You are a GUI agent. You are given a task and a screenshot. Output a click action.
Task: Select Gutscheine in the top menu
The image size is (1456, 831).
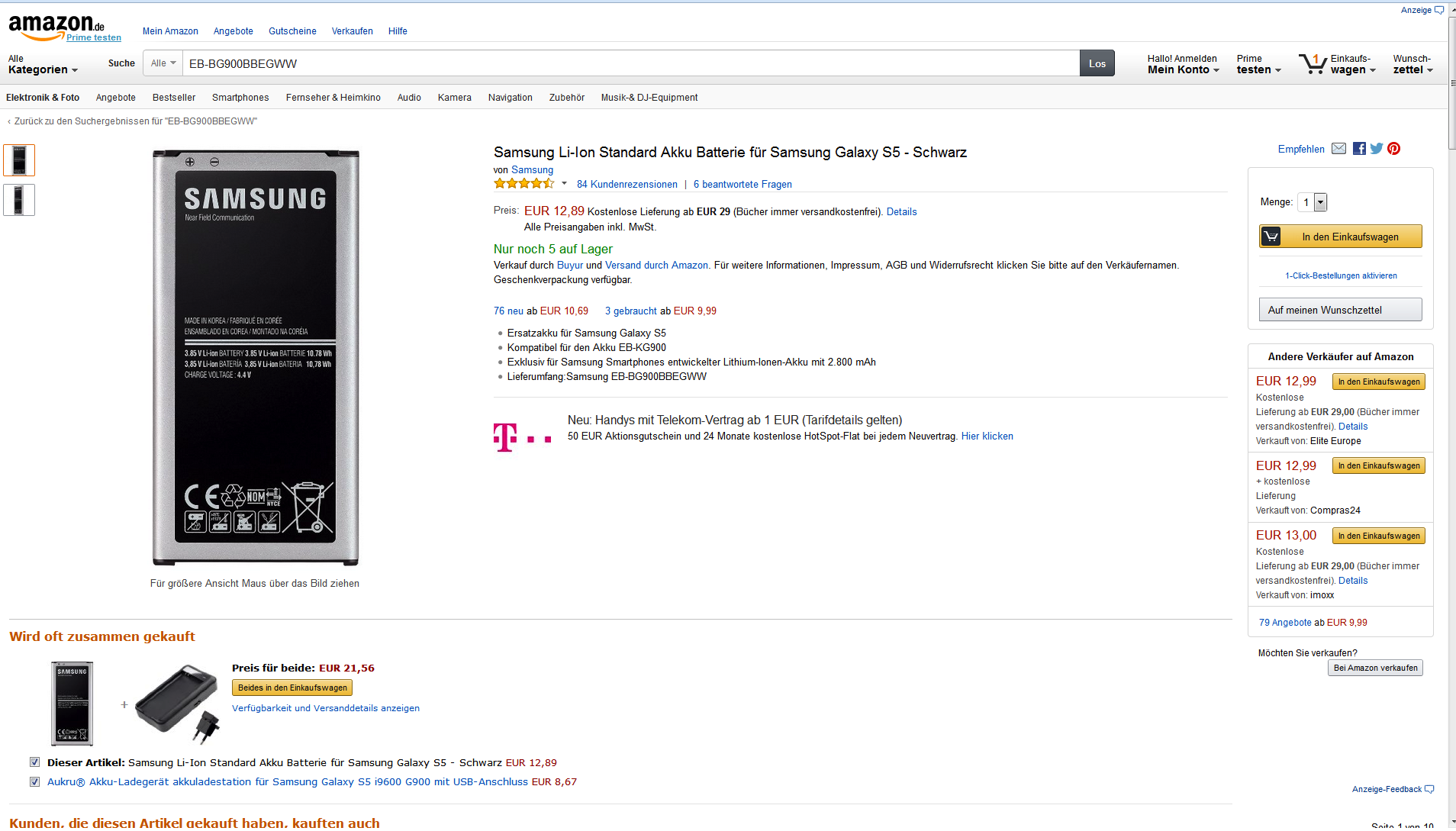(x=292, y=31)
